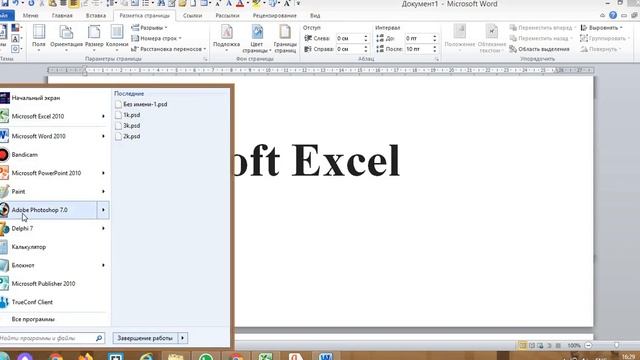Open recent file Без имени-1.psd

coord(141,104)
